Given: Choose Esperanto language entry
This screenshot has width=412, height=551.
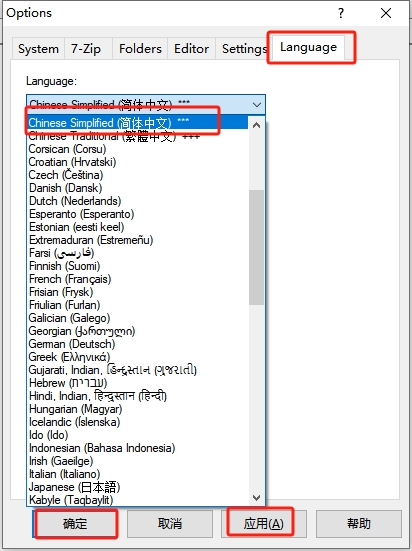Looking at the screenshot, I should (x=138, y=214).
